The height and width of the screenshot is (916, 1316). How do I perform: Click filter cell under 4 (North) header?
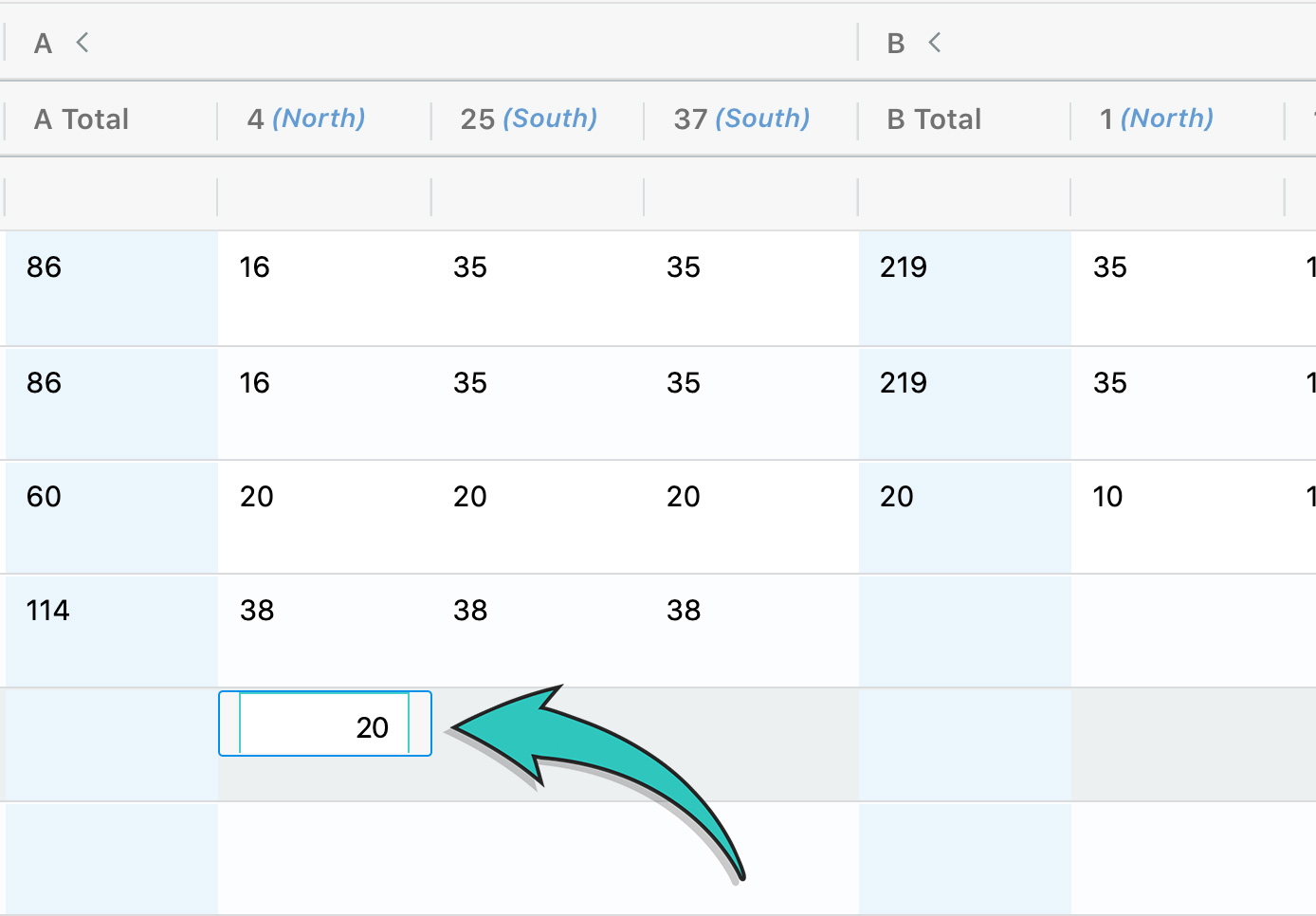pyautogui.click(x=324, y=196)
